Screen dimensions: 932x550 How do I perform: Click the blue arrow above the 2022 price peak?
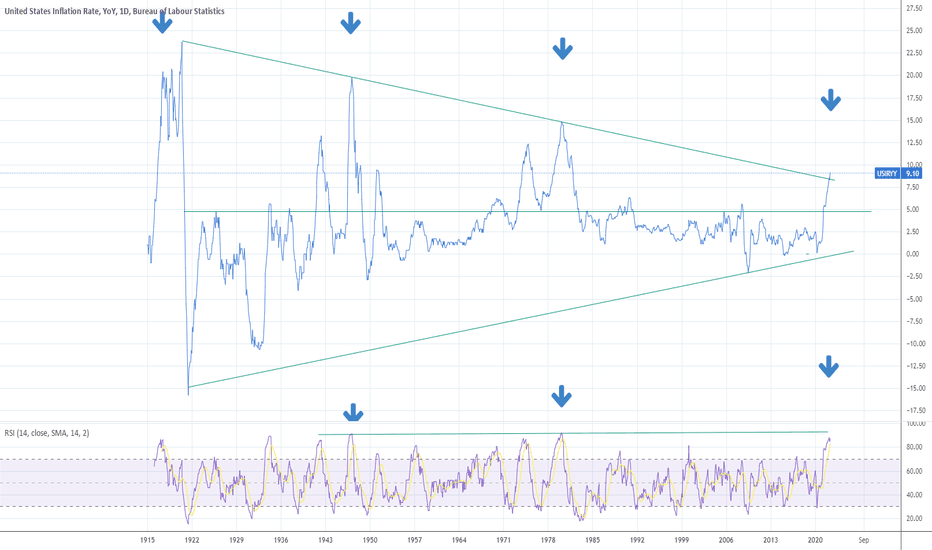830,100
